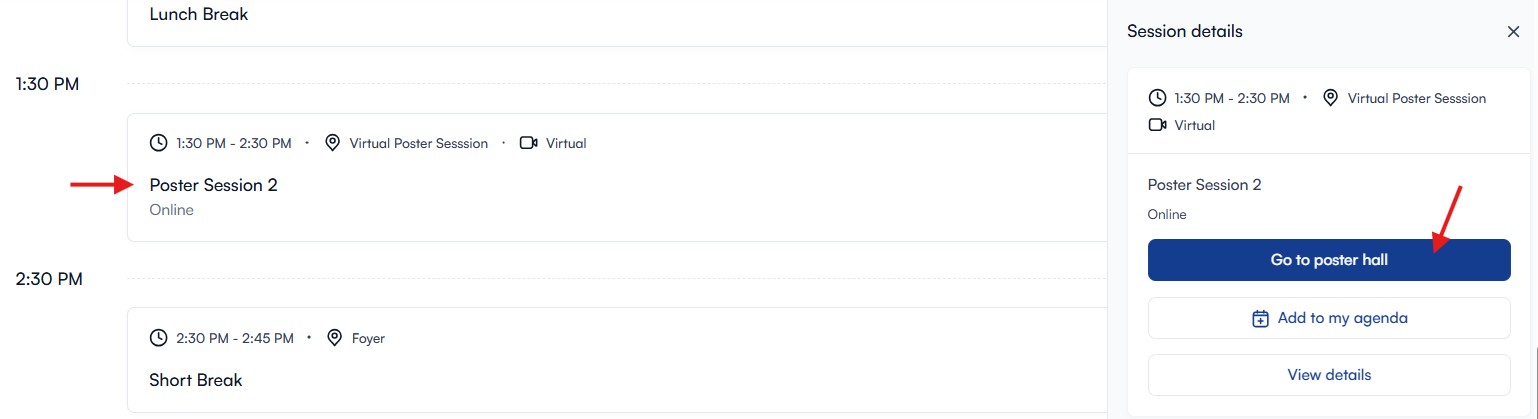Screen dimensions: 1538x419
Task: Select the Short Break session
Action: 196,380
